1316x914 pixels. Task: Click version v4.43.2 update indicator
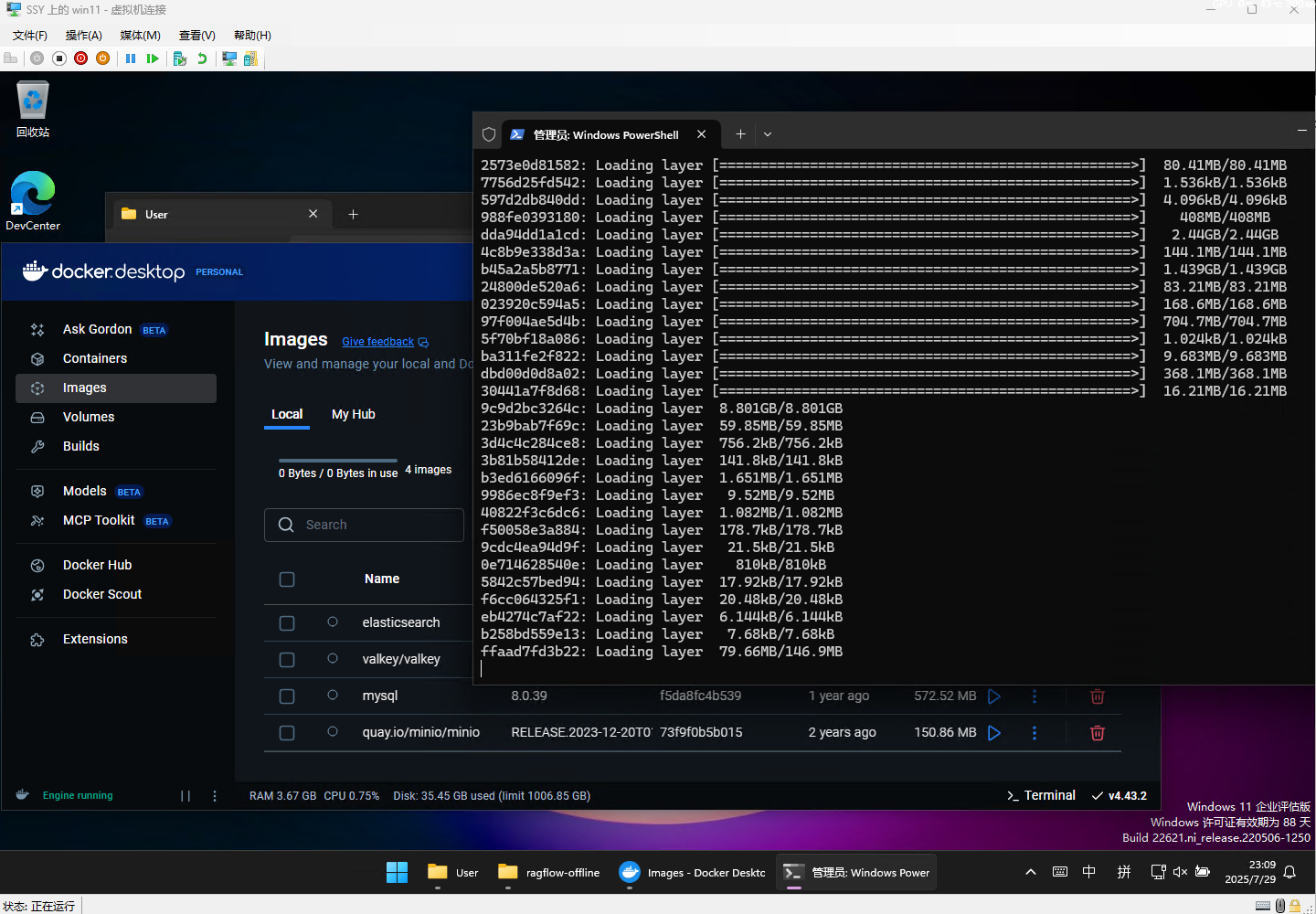1120,796
